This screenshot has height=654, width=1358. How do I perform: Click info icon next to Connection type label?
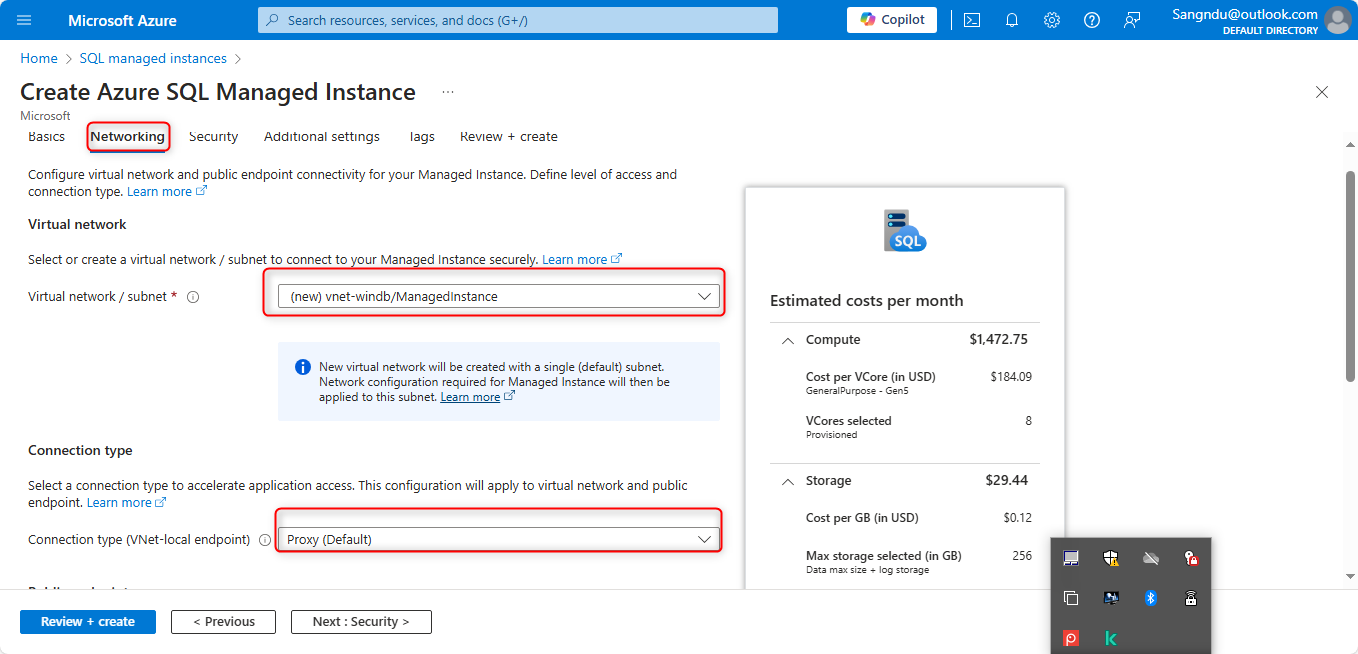pos(265,540)
